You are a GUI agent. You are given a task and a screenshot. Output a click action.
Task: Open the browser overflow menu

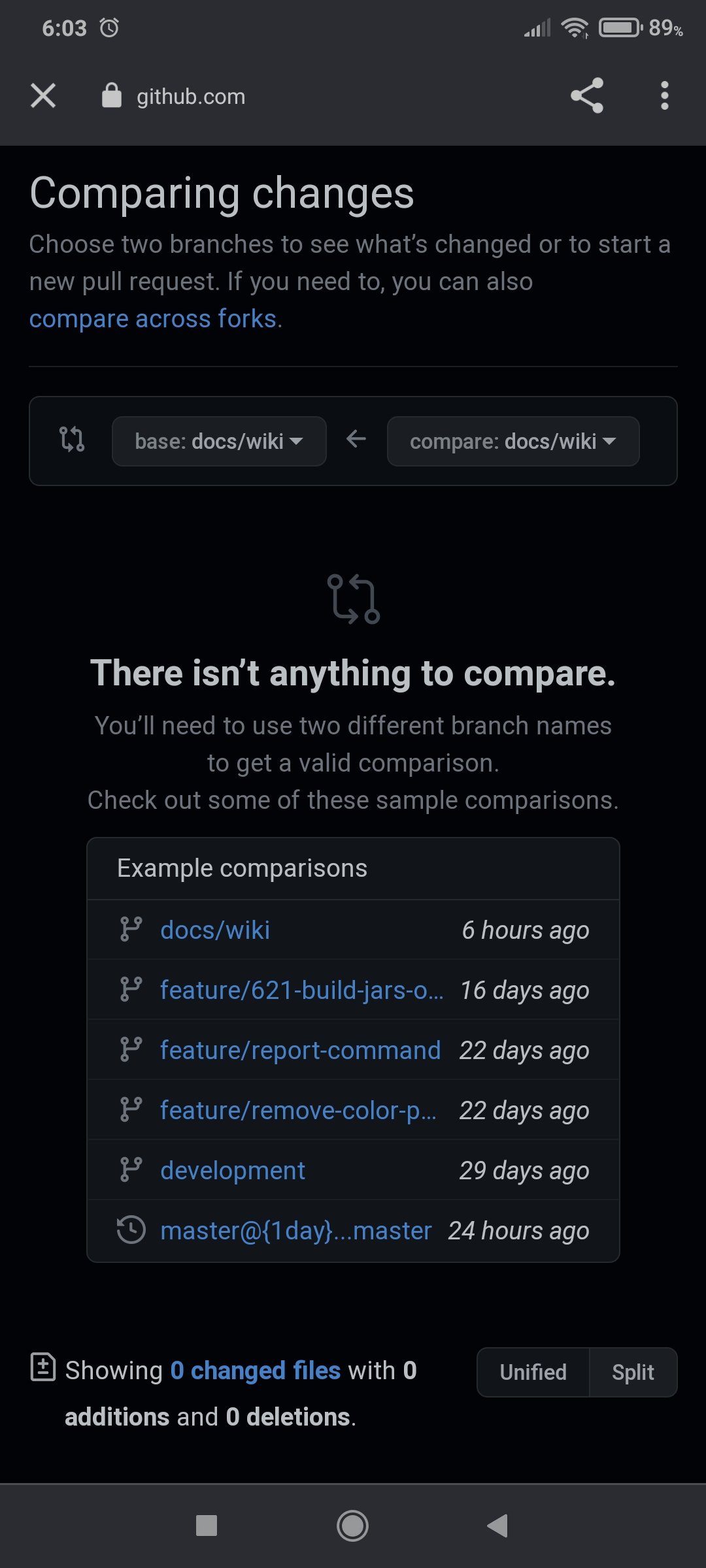tap(664, 96)
